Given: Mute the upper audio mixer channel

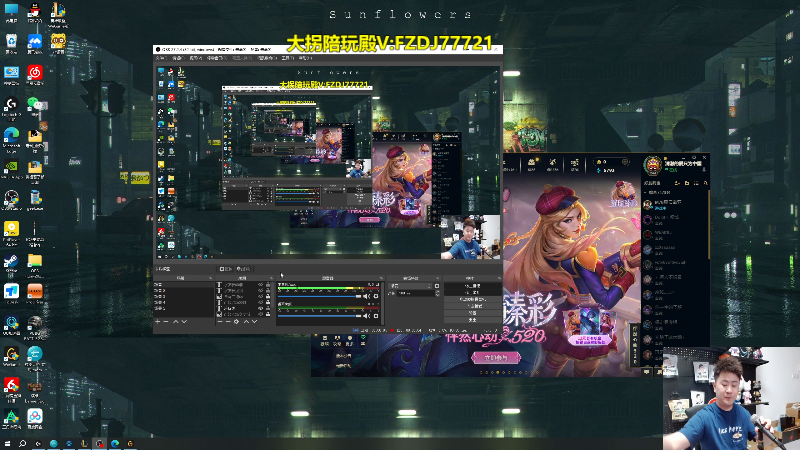Looking at the screenshot, I should (366, 296).
